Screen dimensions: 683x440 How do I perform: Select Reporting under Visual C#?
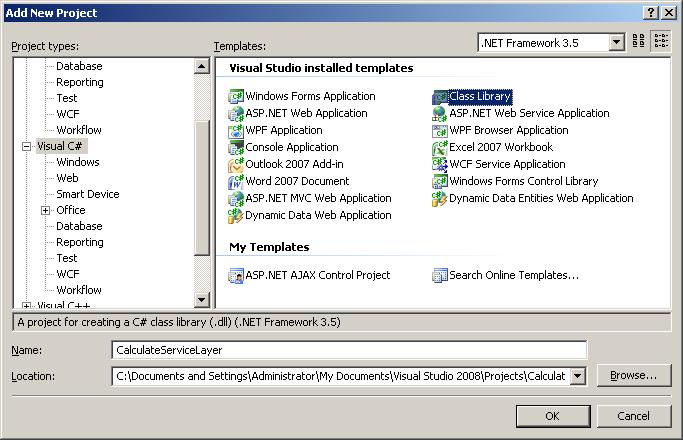coord(80,242)
